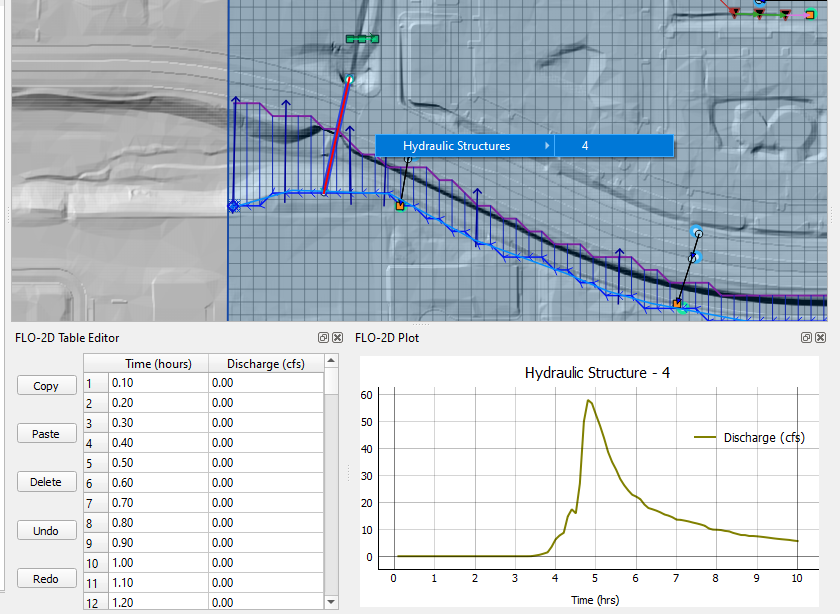The image size is (840, 614).
Task: Click the Discharge cell in row 5
Action: click(265, 463)
